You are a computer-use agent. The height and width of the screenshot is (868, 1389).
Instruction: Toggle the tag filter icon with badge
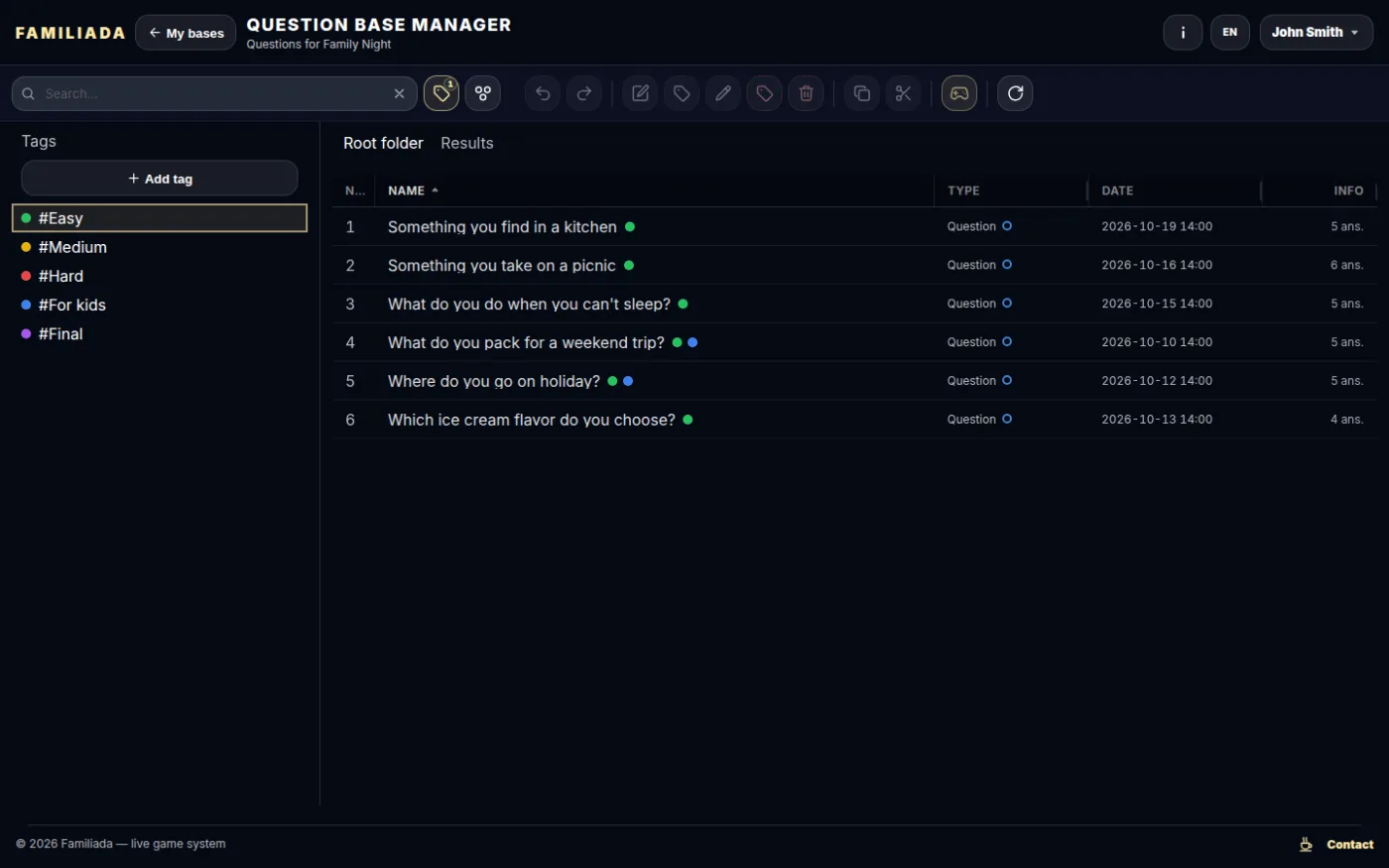pos(442,93)
